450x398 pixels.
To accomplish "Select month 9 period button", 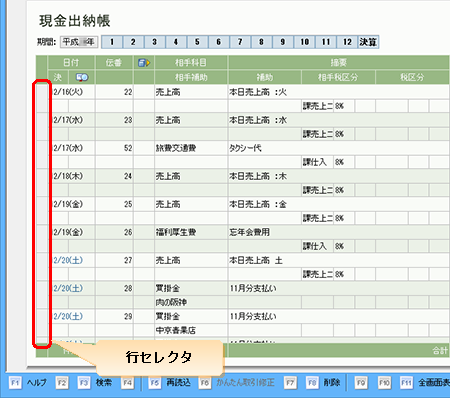I will [282, 42].
